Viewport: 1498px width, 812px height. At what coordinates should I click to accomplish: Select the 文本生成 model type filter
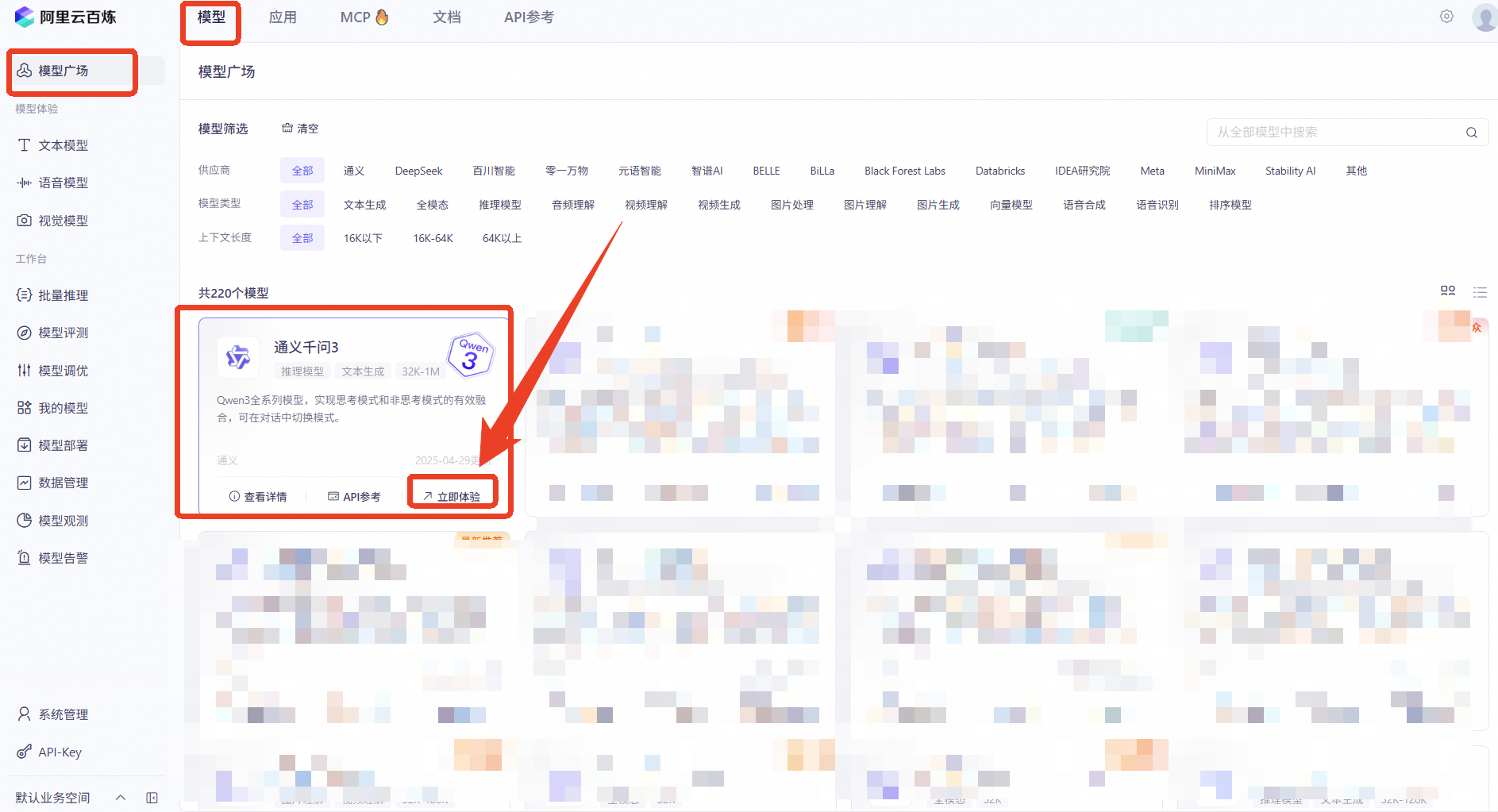coord(365,205)
